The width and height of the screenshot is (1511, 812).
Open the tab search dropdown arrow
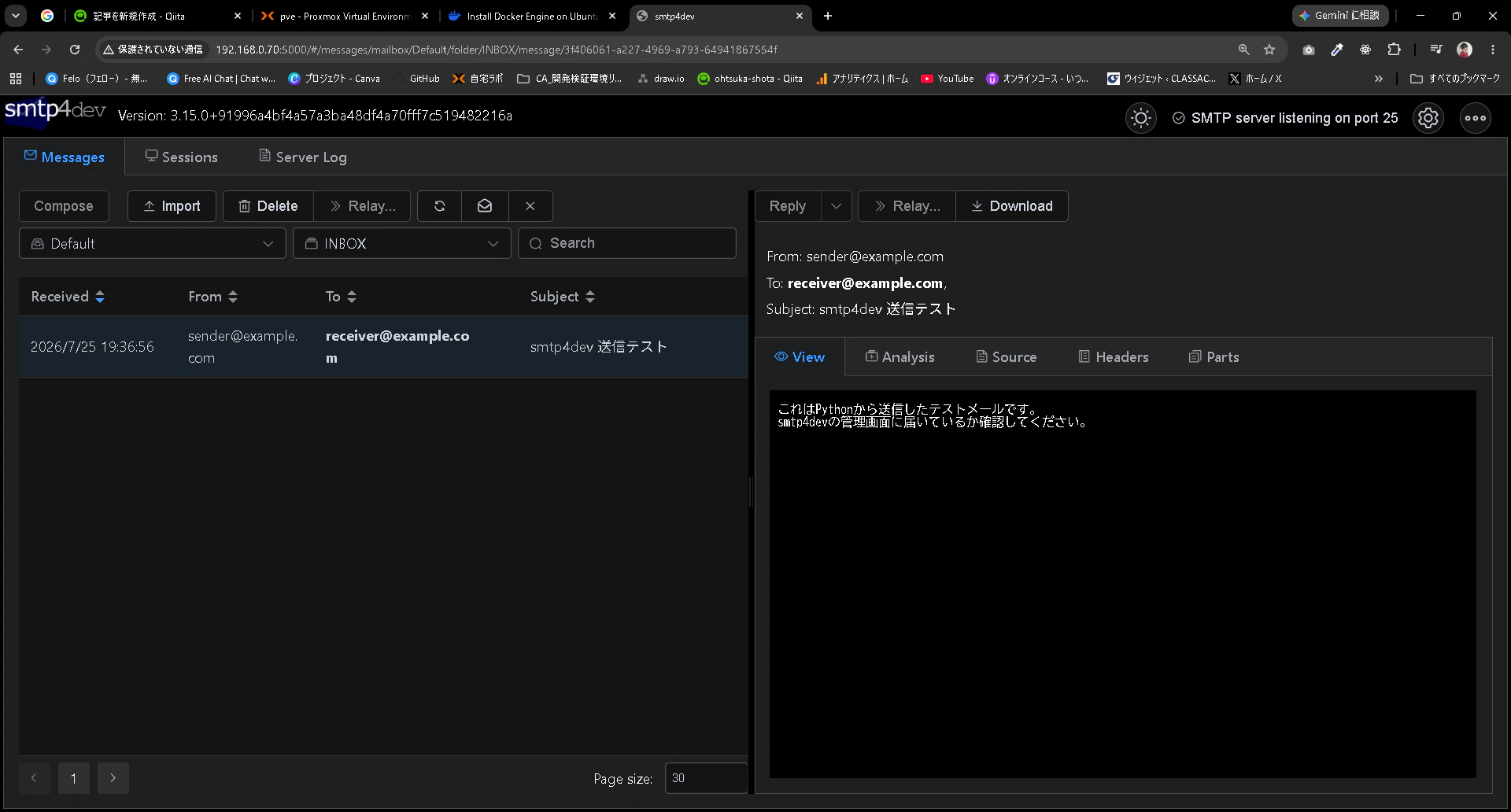point(16,16)
